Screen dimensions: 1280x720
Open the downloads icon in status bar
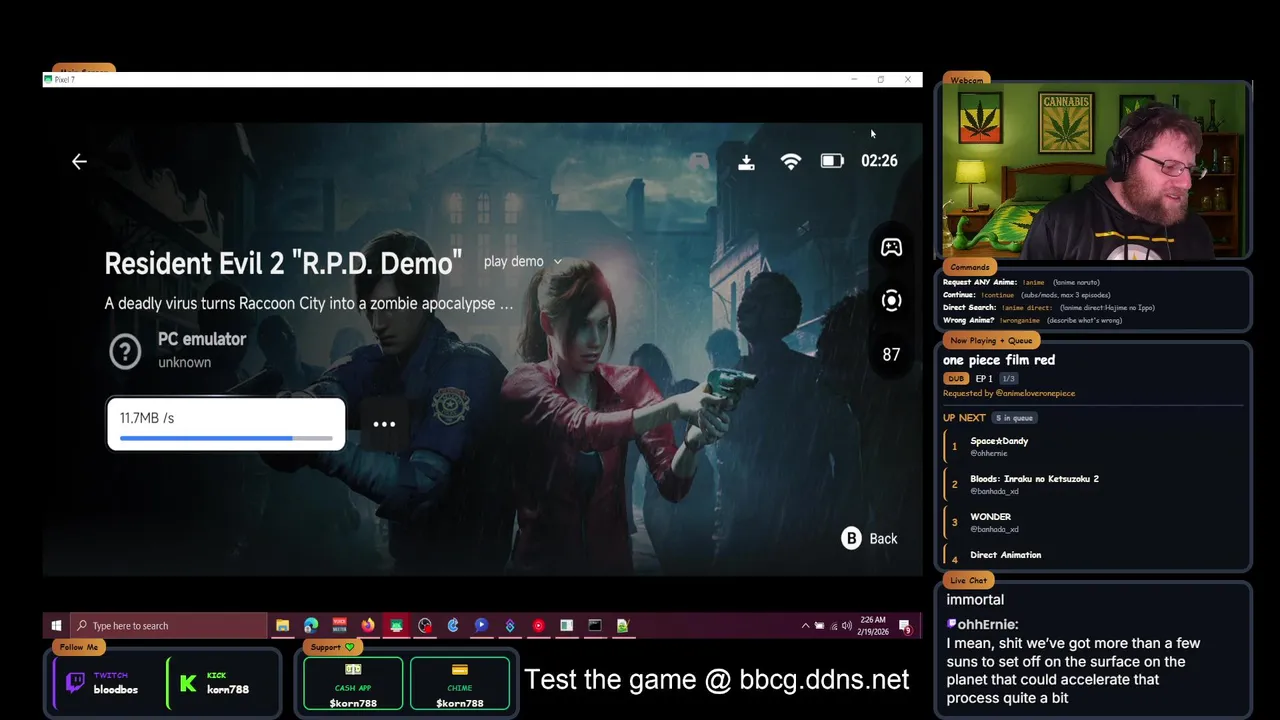point(746,161)
